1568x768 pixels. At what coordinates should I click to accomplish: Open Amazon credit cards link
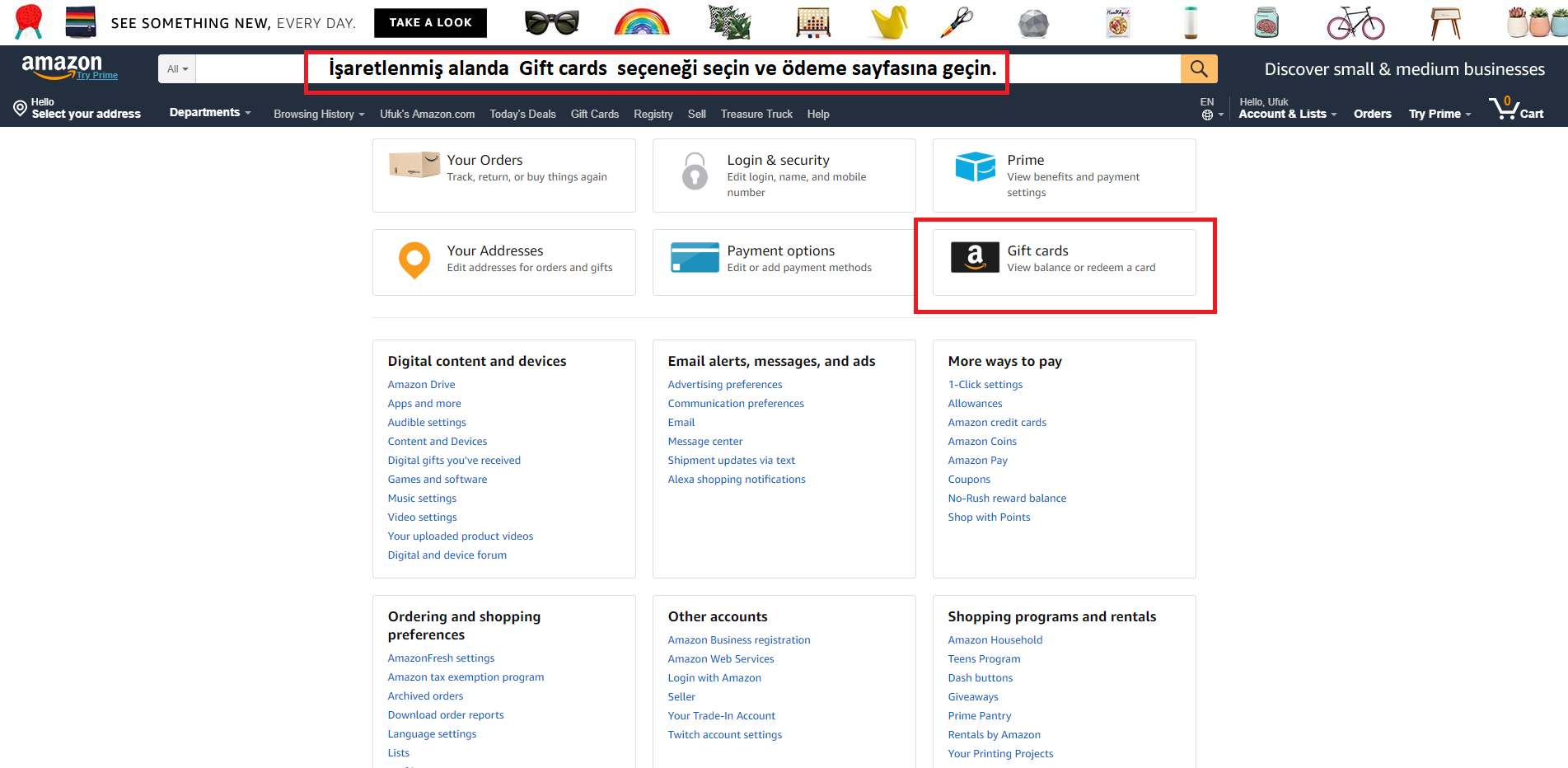(997, 423)
